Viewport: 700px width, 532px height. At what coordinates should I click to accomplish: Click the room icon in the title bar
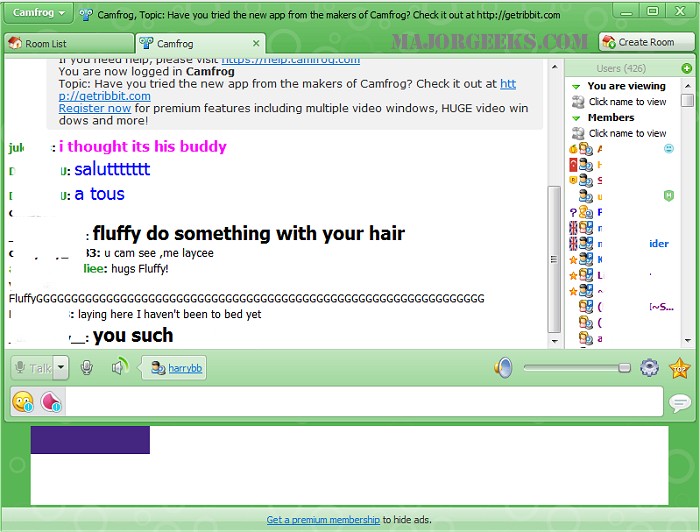[x=86, y=14]
